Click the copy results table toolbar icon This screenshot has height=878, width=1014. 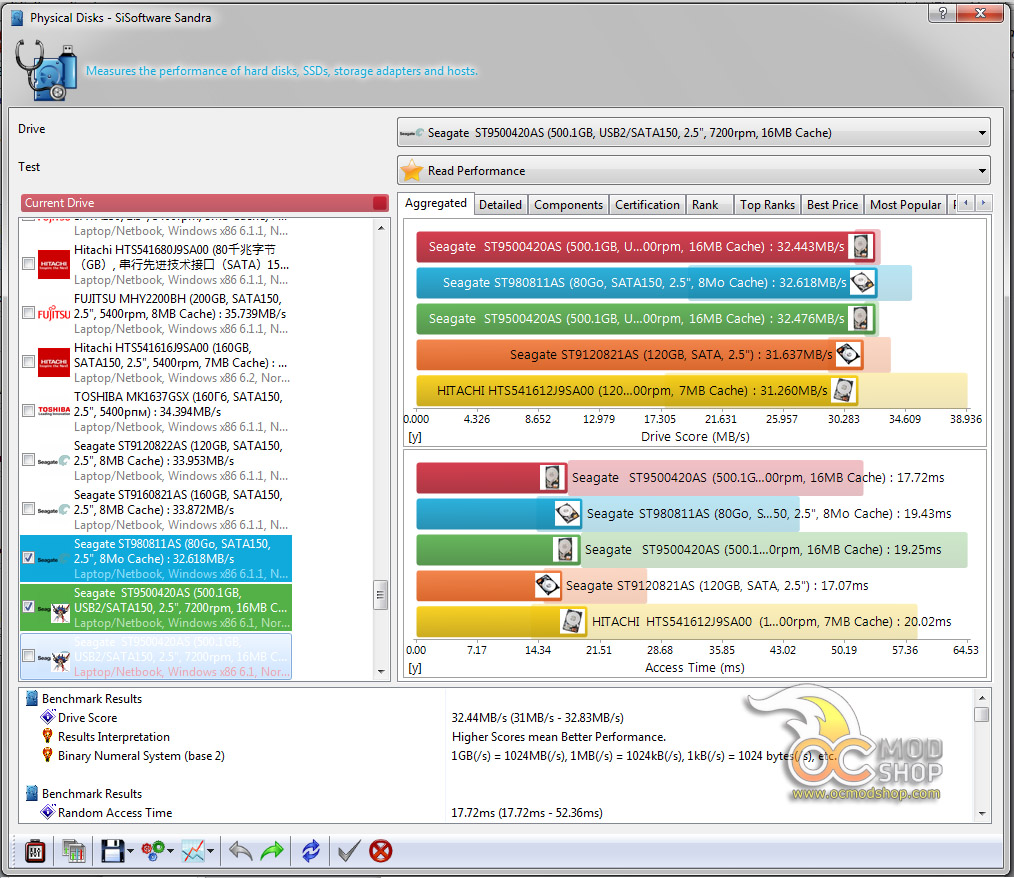click(x=74, y=851)
